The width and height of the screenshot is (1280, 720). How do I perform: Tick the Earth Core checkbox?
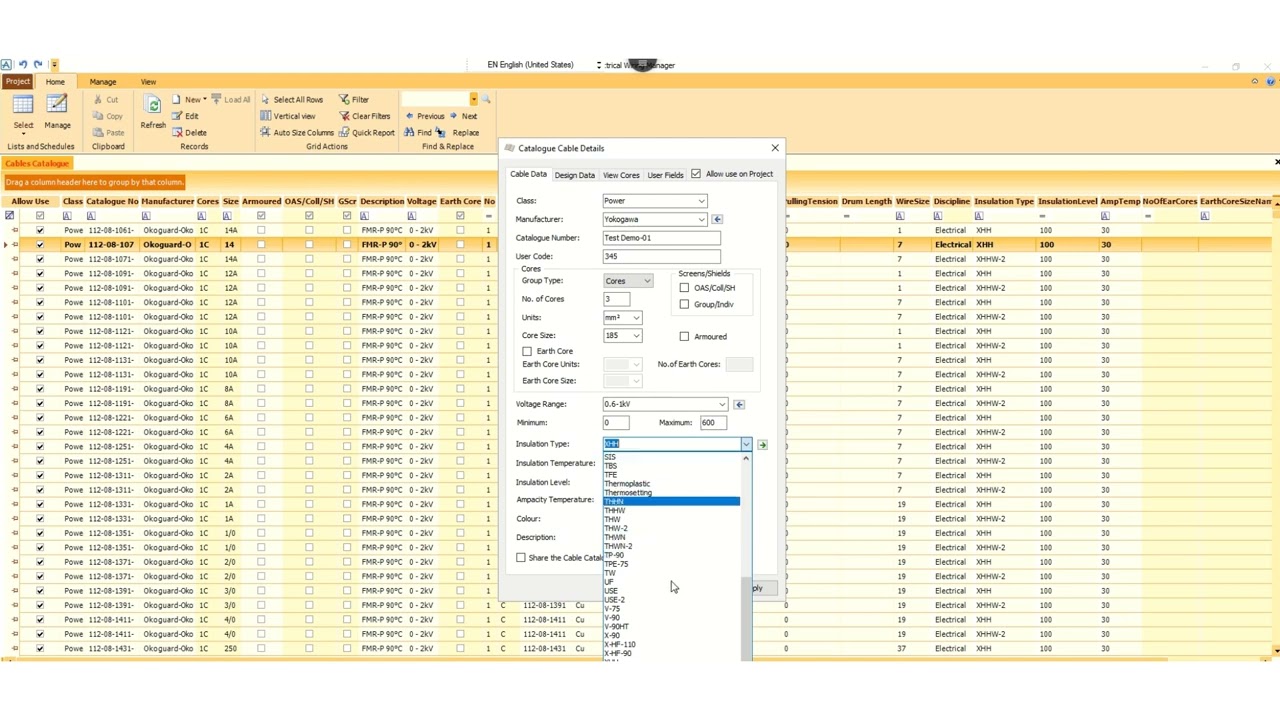point(527,351)
